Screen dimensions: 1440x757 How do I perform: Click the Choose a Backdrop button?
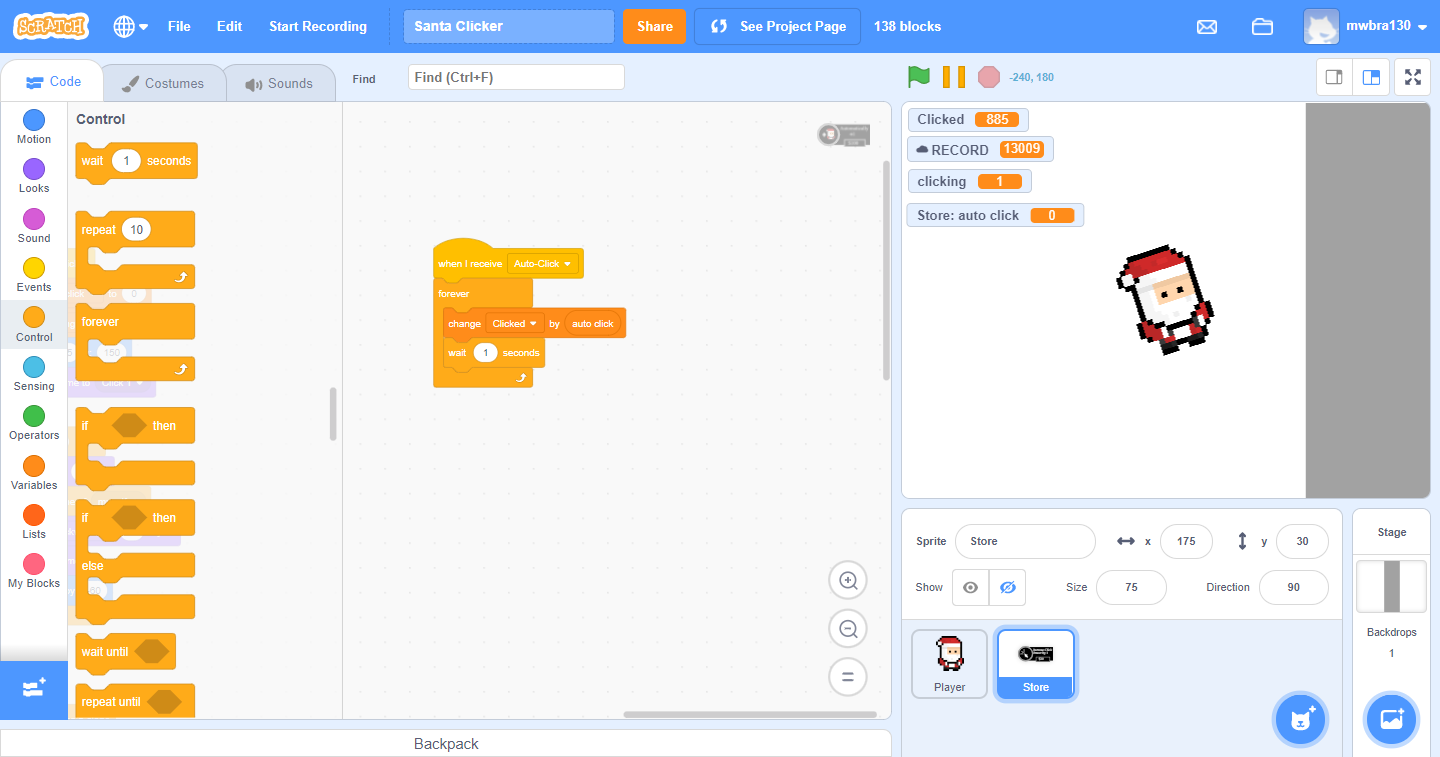[1392, 719]
